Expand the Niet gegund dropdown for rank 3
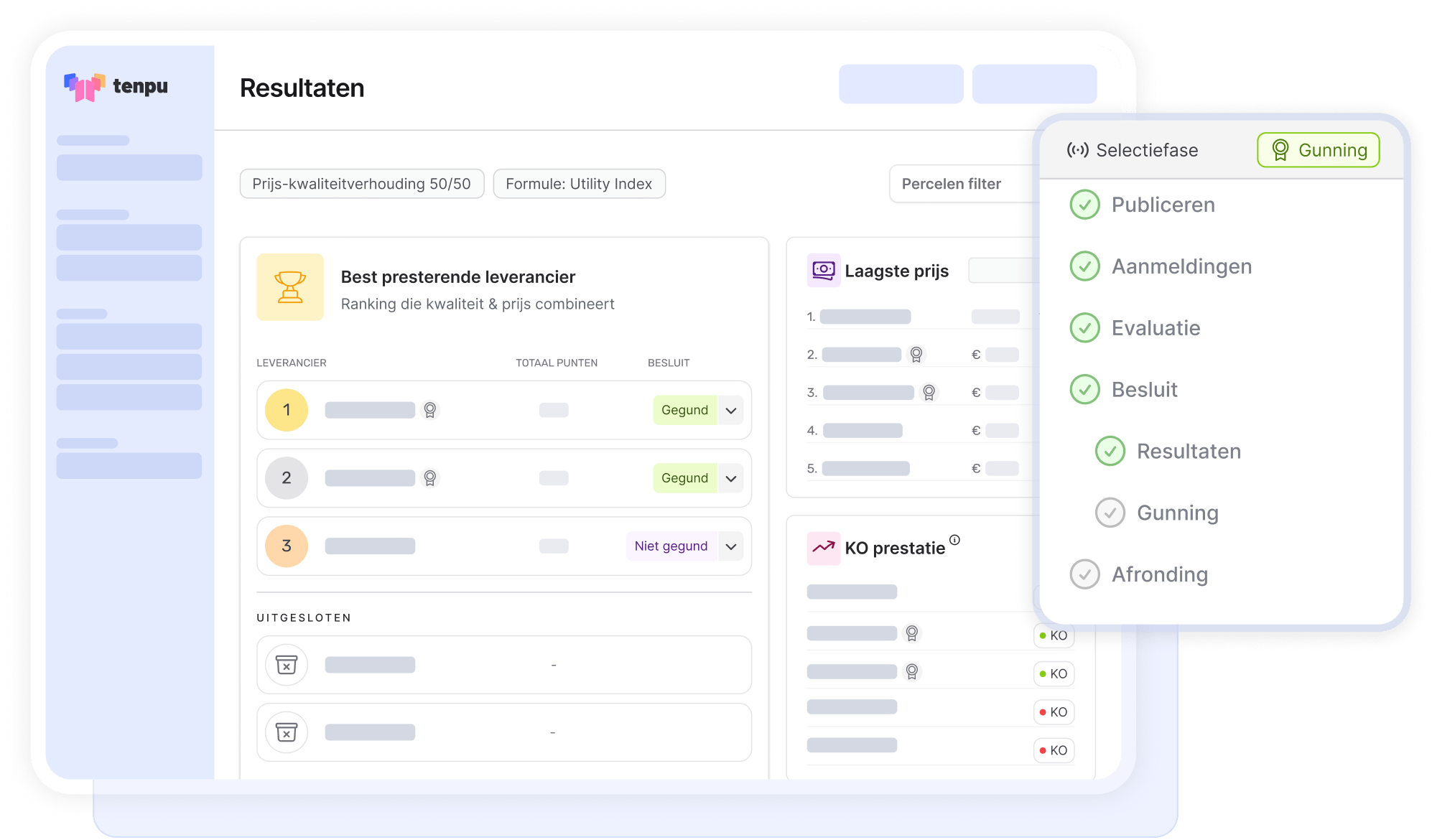This screenshot has width=1432, height=840. 731,546
